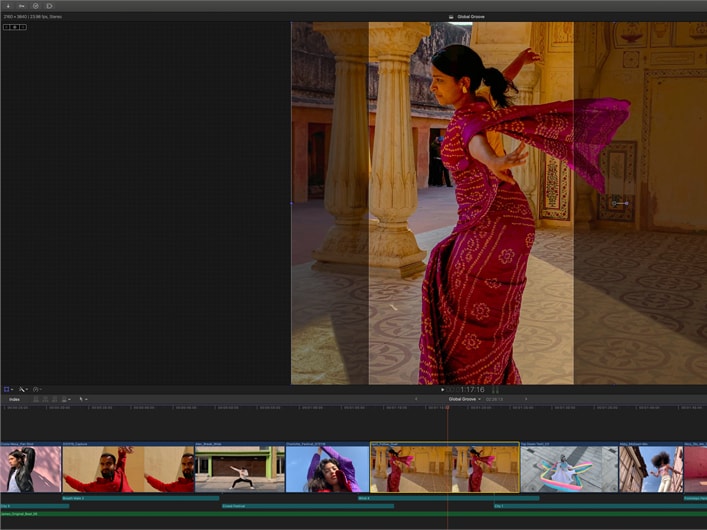Open the Transform tool dropdown below the viewer
This screenshot has width=707, height=530.
[8, 389]
